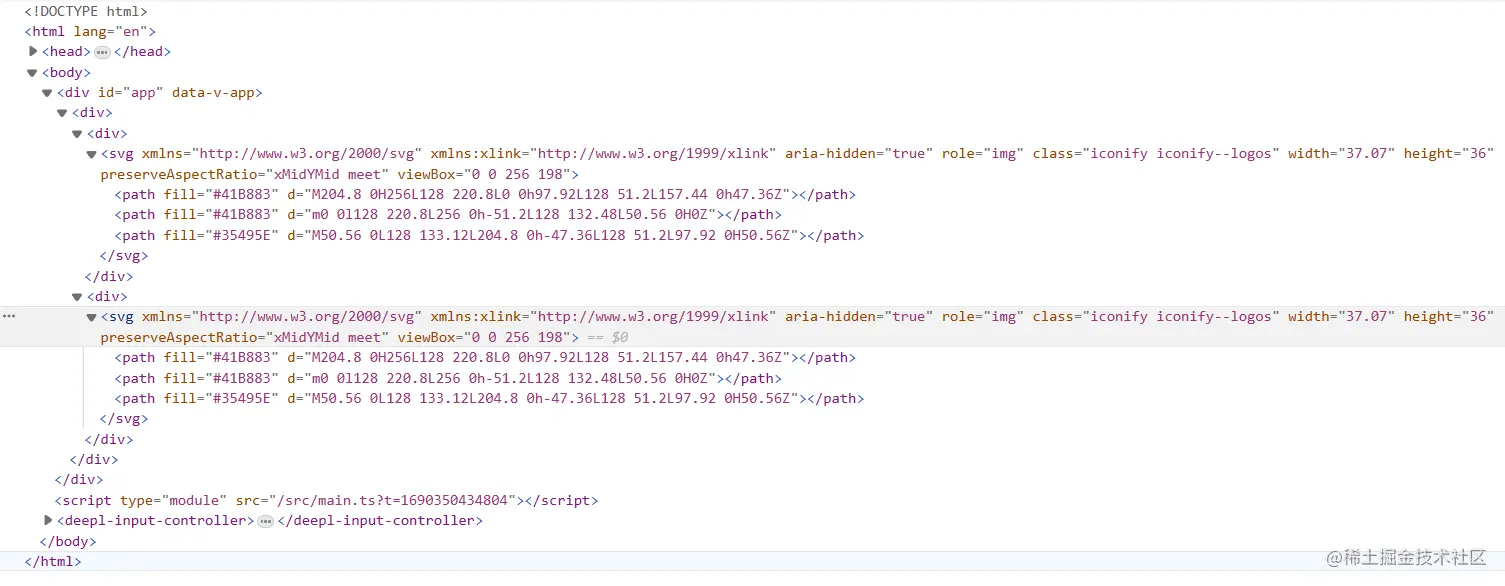1505x586 pixels.
Task: Collapse the body element arrow
Action: tap(32, 72)
